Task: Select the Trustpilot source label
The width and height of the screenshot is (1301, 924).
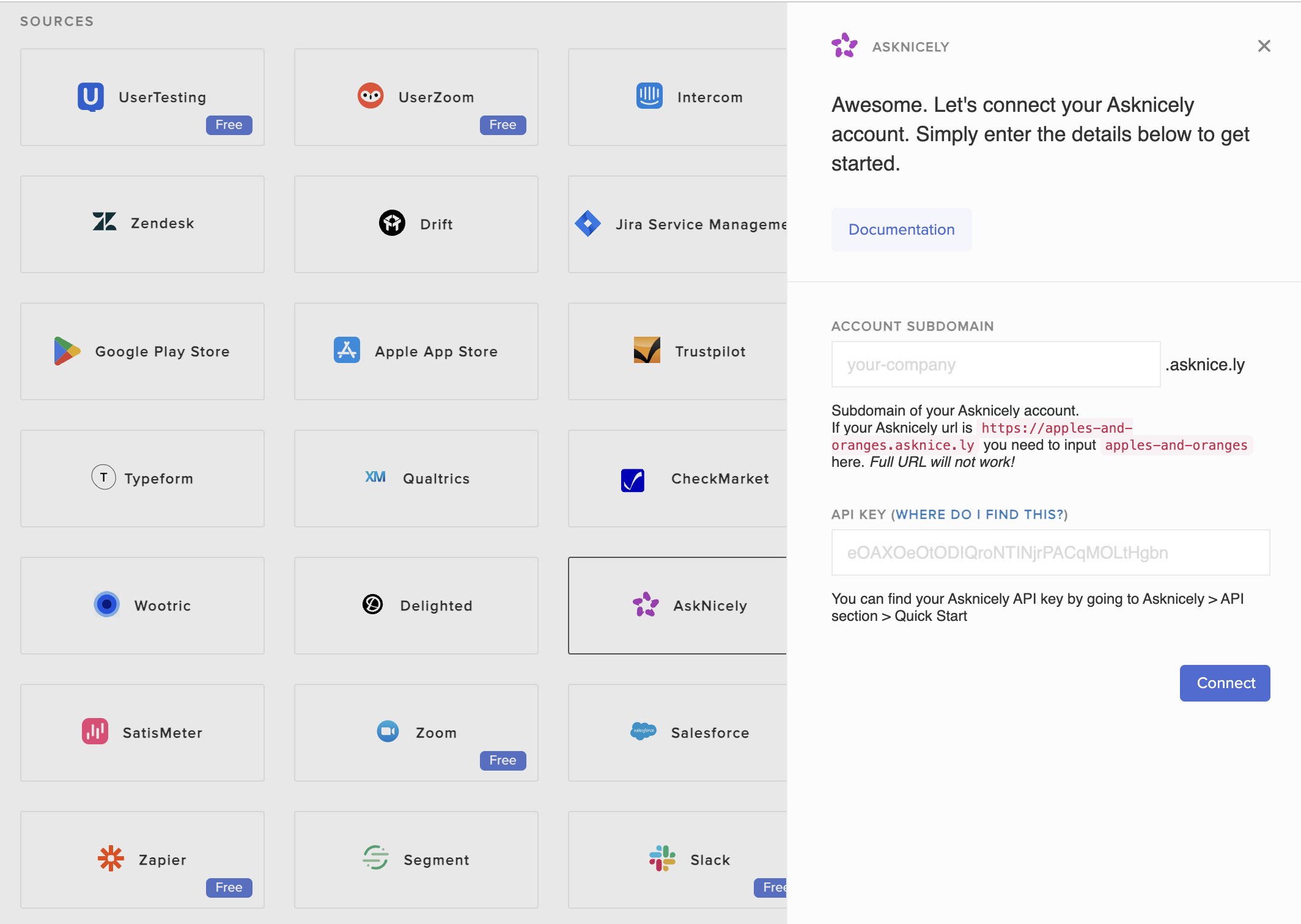Action: (x=710, y=351)
